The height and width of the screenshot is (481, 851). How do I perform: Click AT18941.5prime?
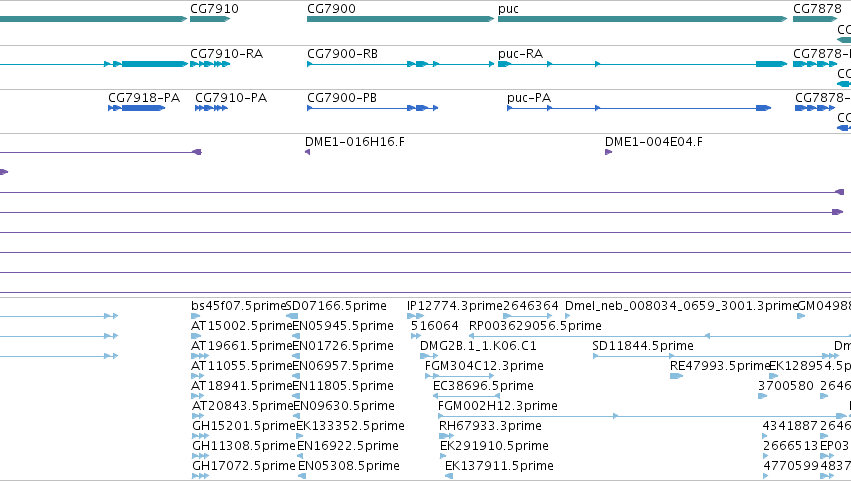(x=242, y=386)
